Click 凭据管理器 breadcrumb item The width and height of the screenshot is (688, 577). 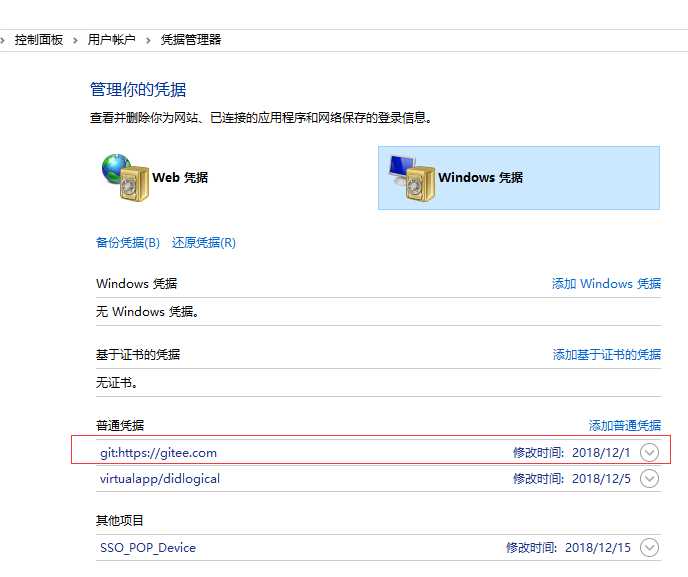coord(191,40)
